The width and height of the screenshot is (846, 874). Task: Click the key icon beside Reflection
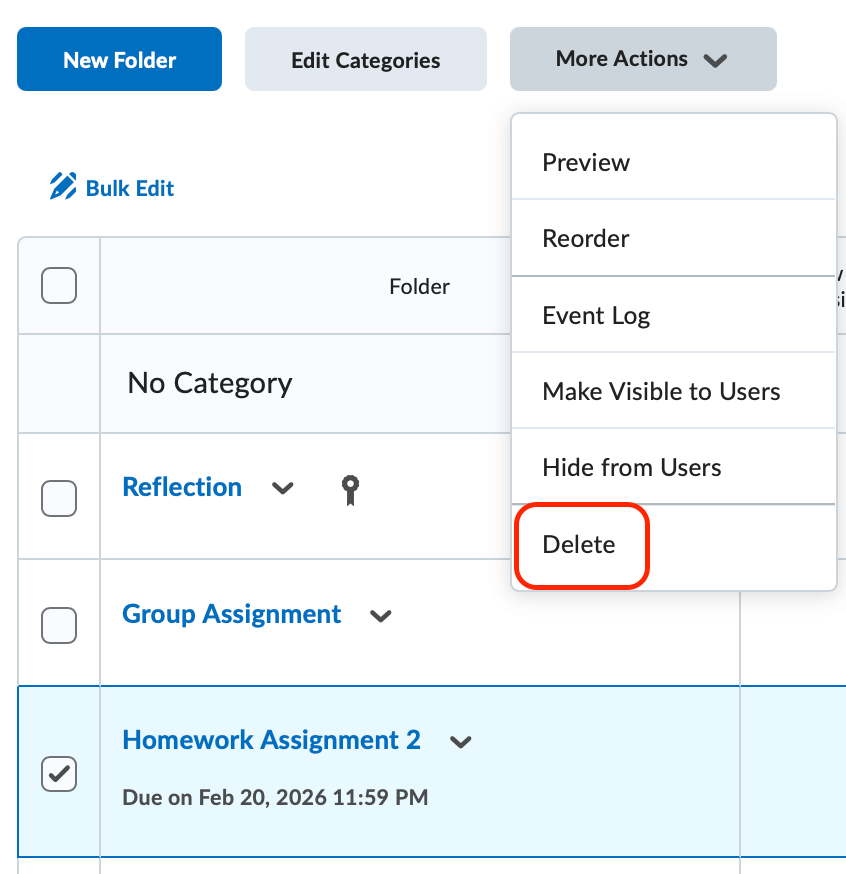pyautogui.click(x=349, y=489)
